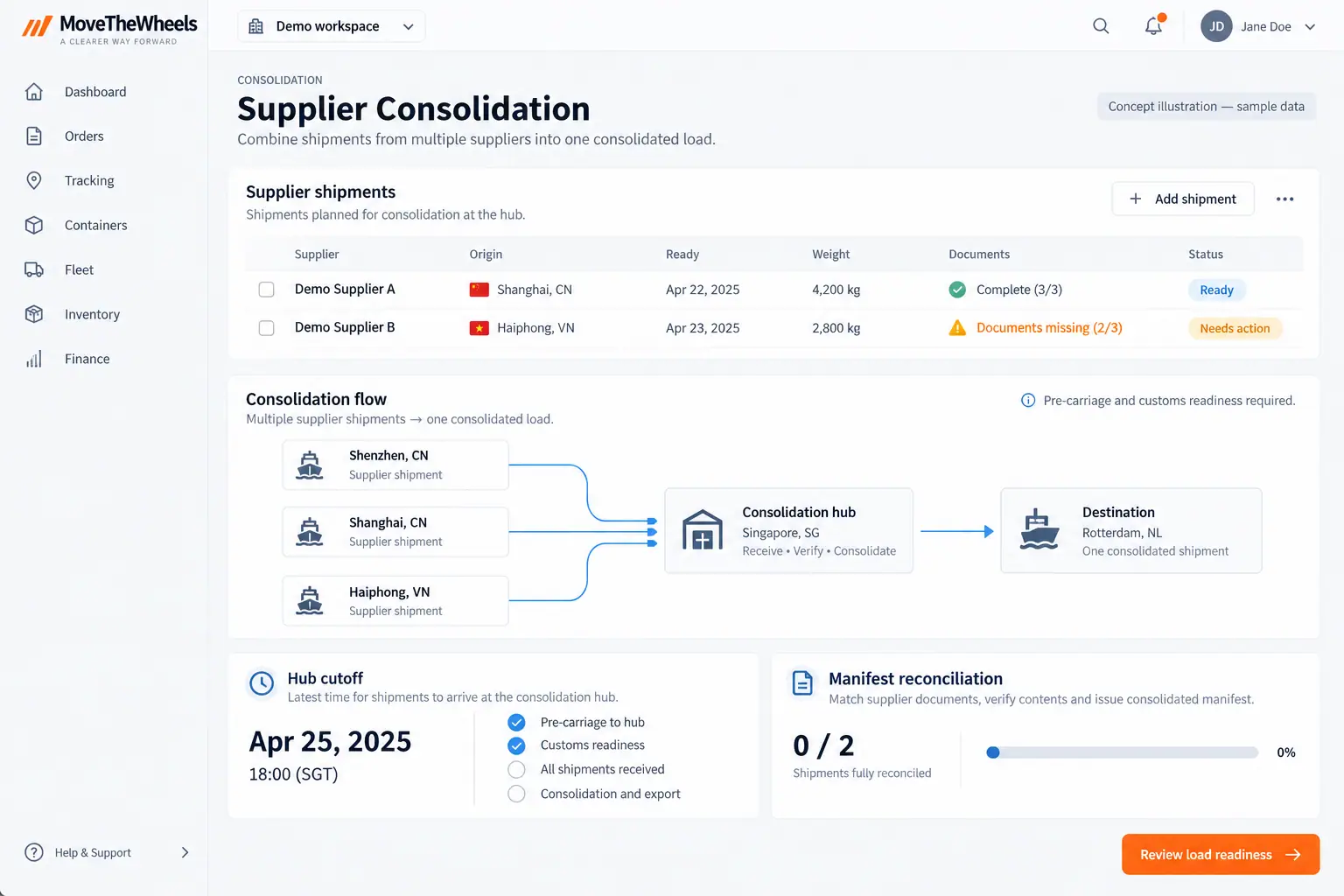Click the manifest reconciliation progress bar

pyautogui.click(x=1123, y=752)
